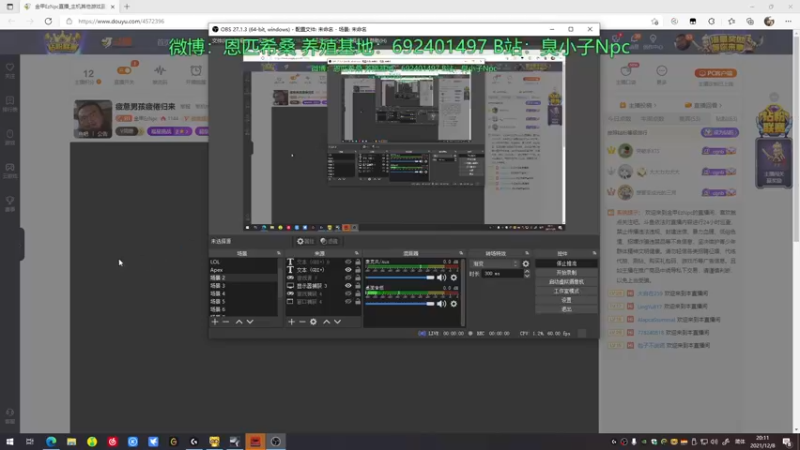Remove selected source with the minus icon
The width and height of the screenshot is (800, 450).
pos(302,322)
